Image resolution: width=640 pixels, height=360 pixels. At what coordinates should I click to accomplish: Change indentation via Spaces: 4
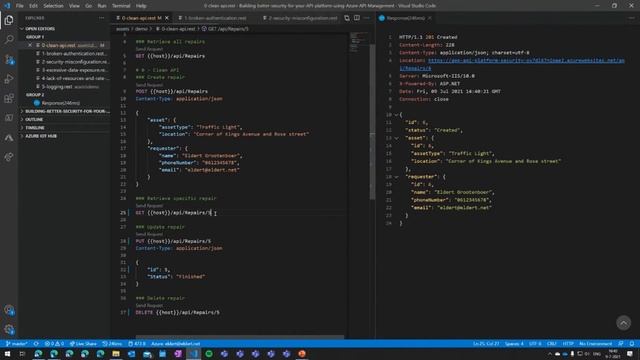click(514, 344)
